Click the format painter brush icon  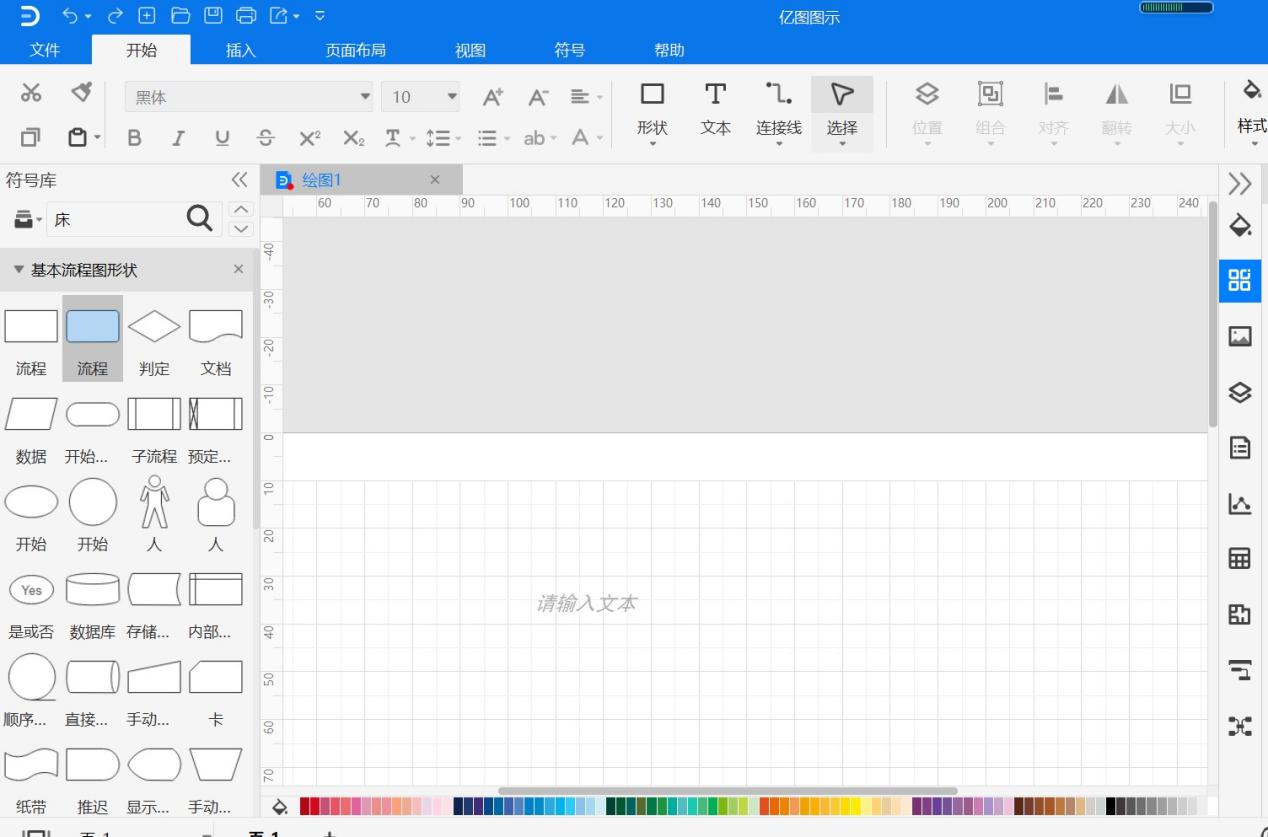click(x=82, y=93)
